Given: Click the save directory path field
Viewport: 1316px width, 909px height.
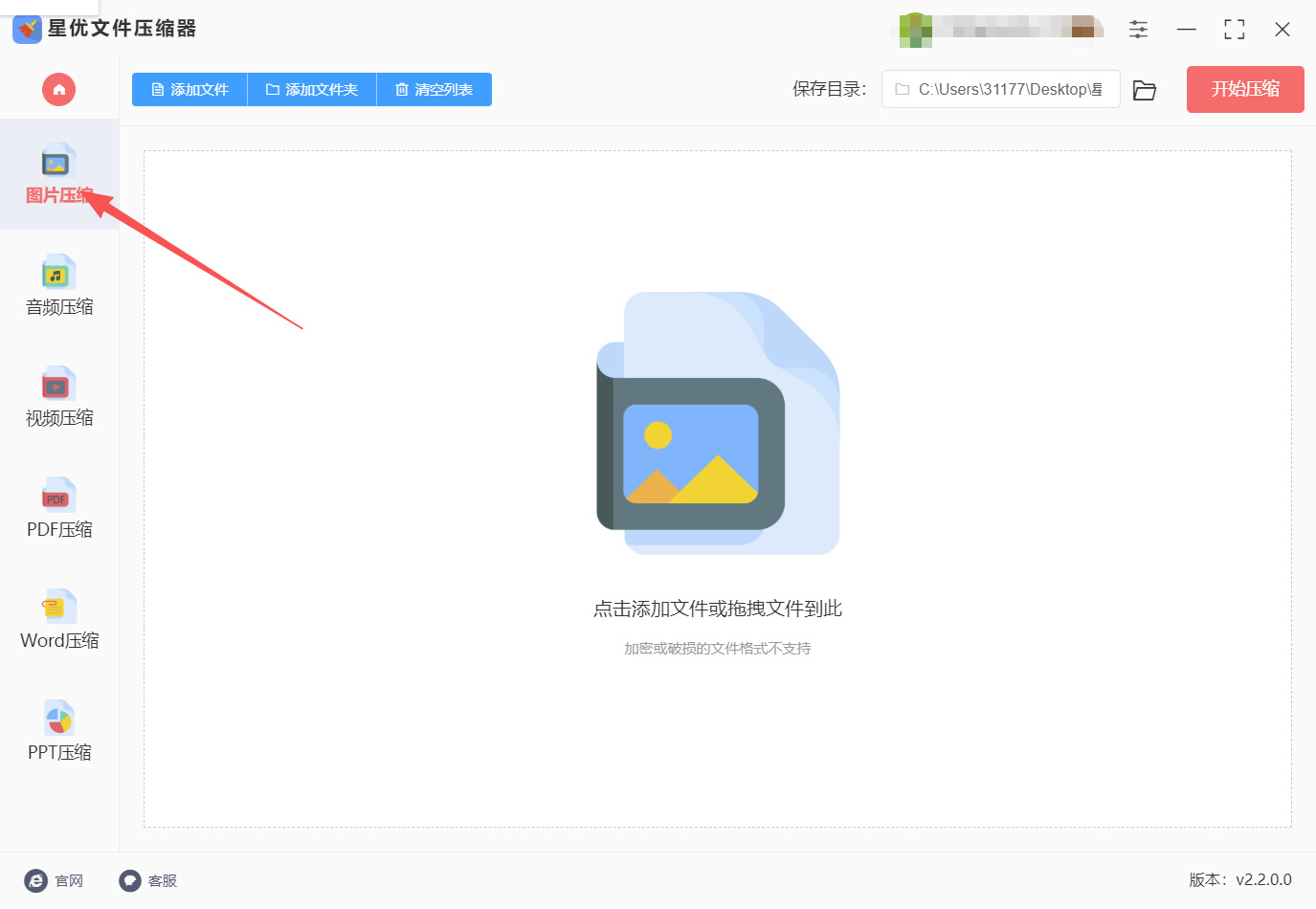Looking at the screenshot, I should pos(1000,89).
